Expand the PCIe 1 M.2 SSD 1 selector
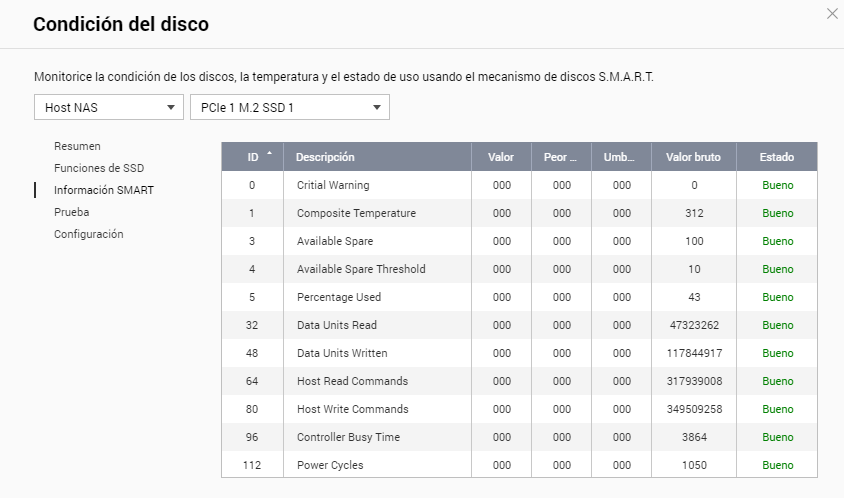844x498 pixels. click(289, 107)
